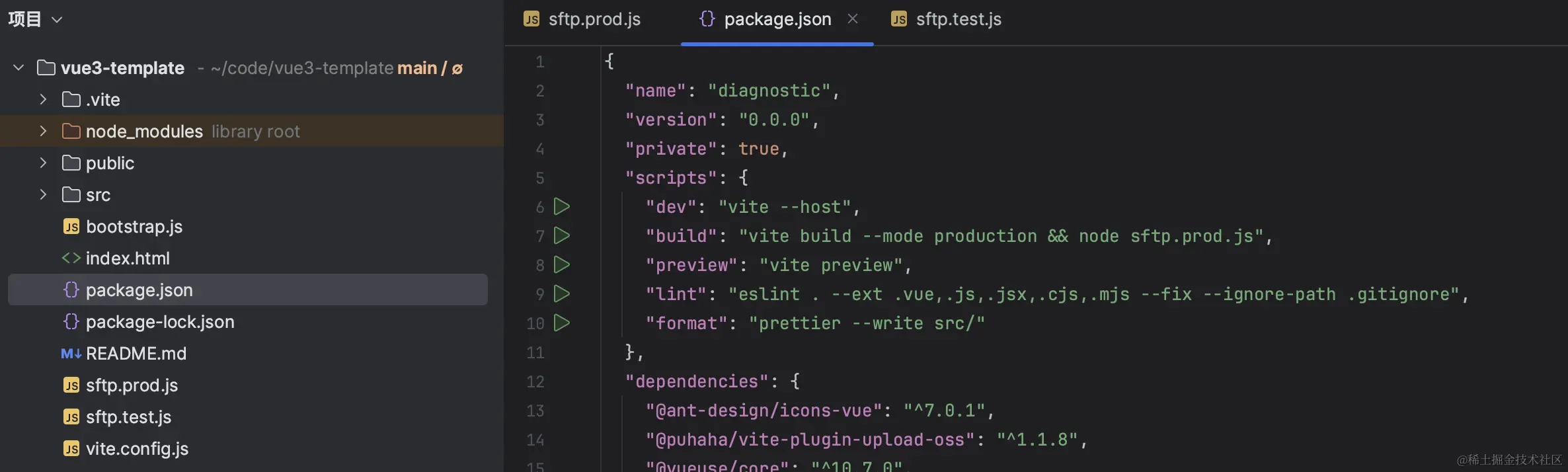Click run arrow beside preview script

(x=562, y=264)
